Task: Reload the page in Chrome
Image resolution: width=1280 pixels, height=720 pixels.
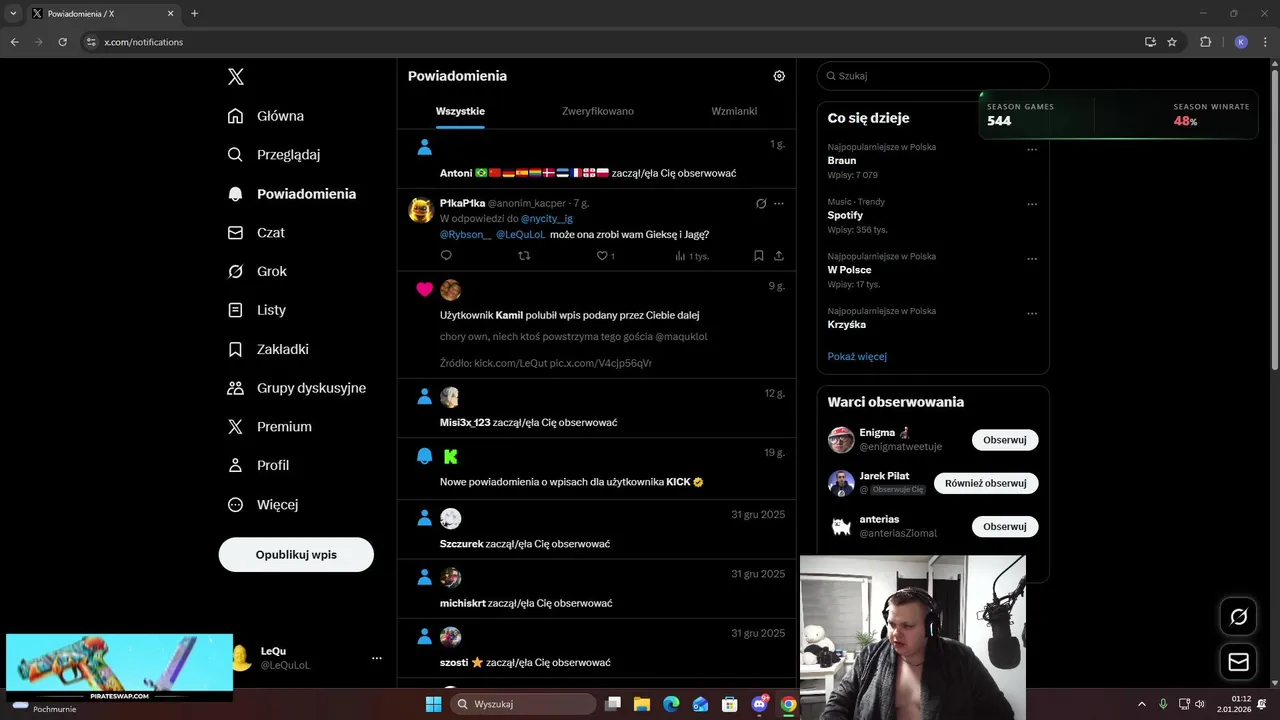Action: [62, 42]
